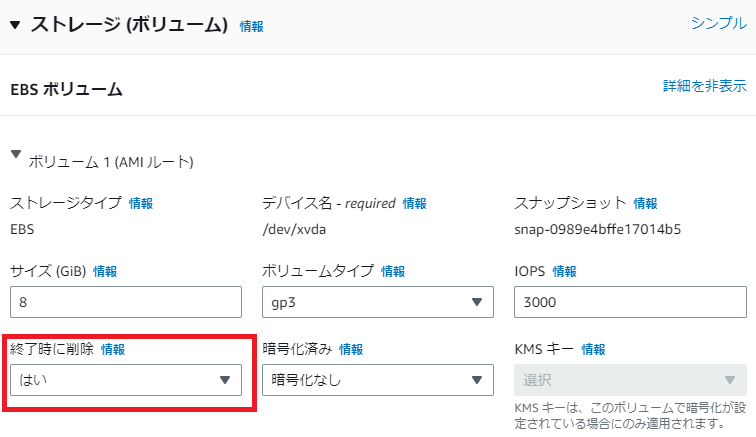Open 情報 link beside 暗号化済み
The image size is (756, 437).
pos(351,349)
